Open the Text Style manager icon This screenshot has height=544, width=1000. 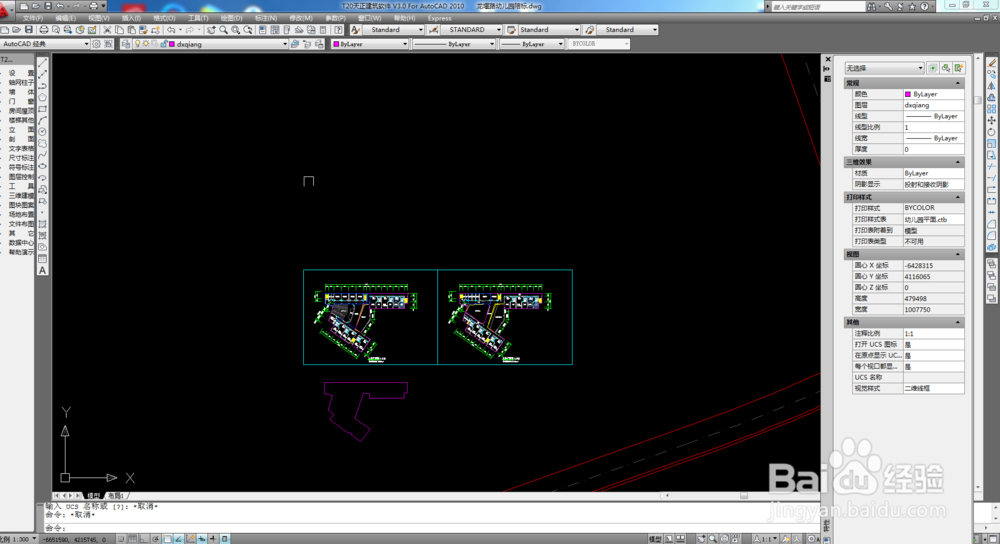pos(356,30)
